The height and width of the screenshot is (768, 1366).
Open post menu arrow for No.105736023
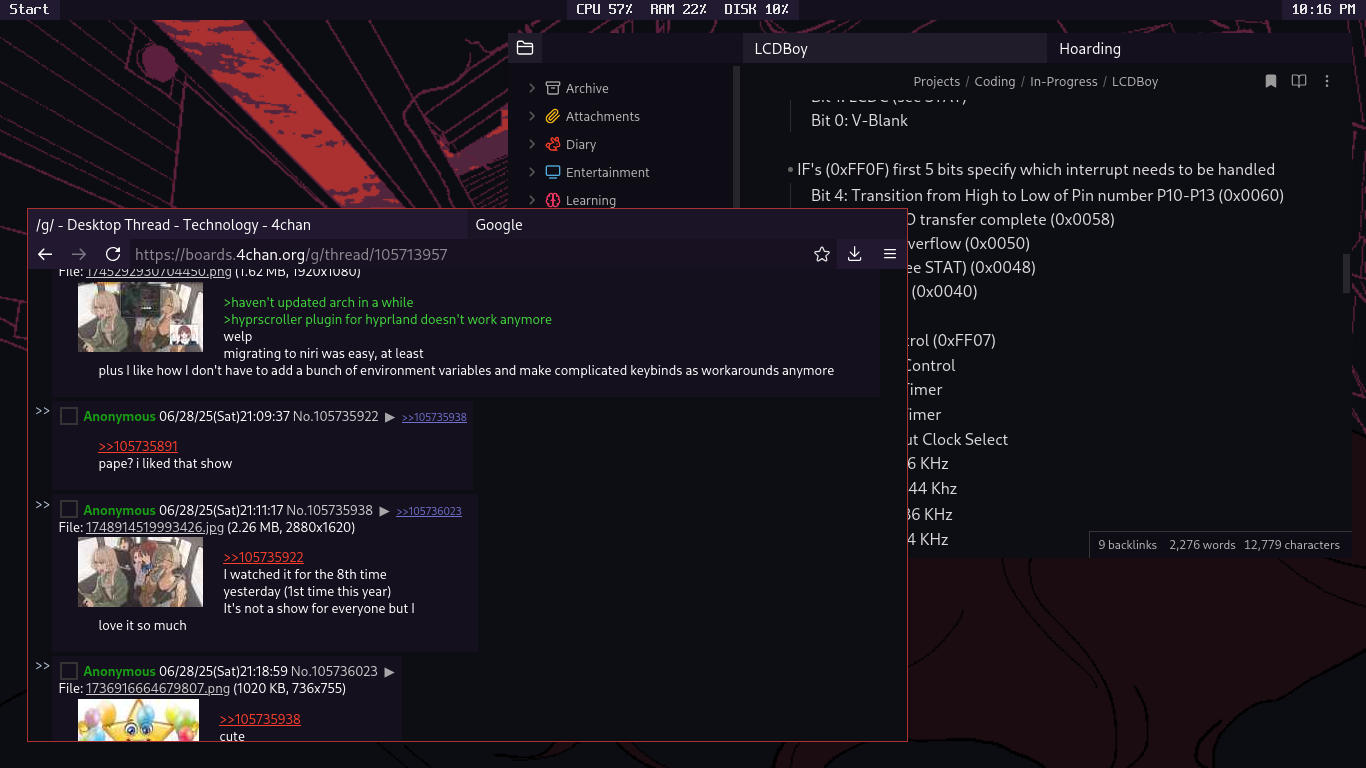pyautogui.click(x=389, y=672)
